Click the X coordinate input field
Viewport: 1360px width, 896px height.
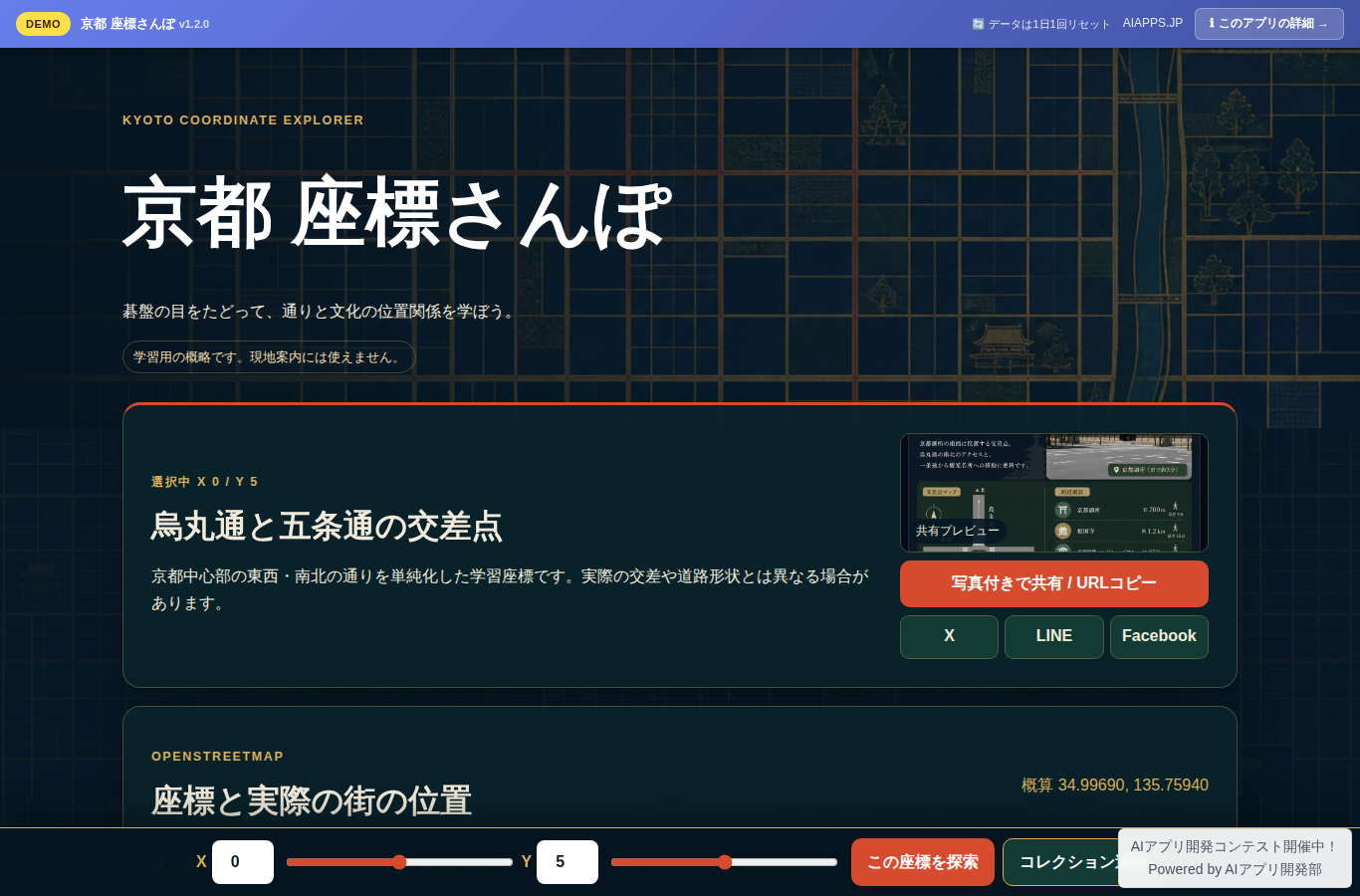coord(243,862)
